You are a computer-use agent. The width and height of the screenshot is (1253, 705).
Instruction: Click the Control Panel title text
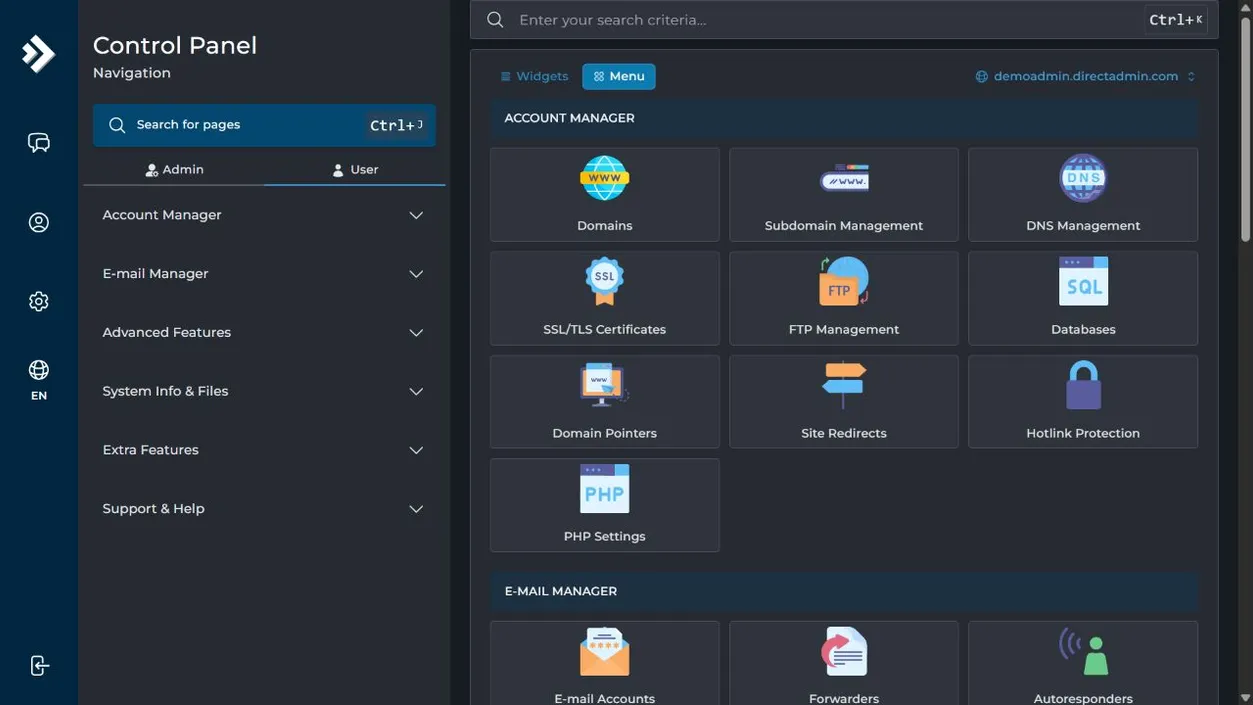(175, 45)
